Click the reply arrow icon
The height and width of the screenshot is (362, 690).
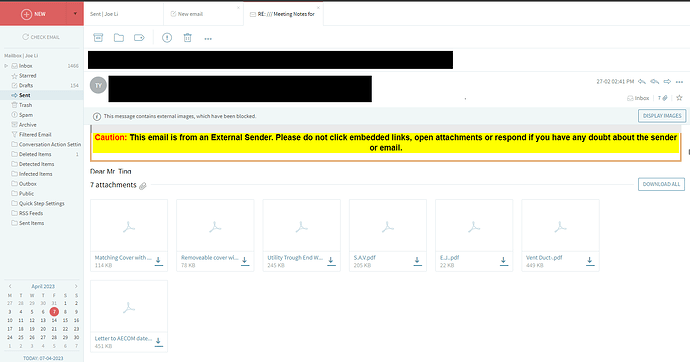pyautogui.click(x=642, y=82)
